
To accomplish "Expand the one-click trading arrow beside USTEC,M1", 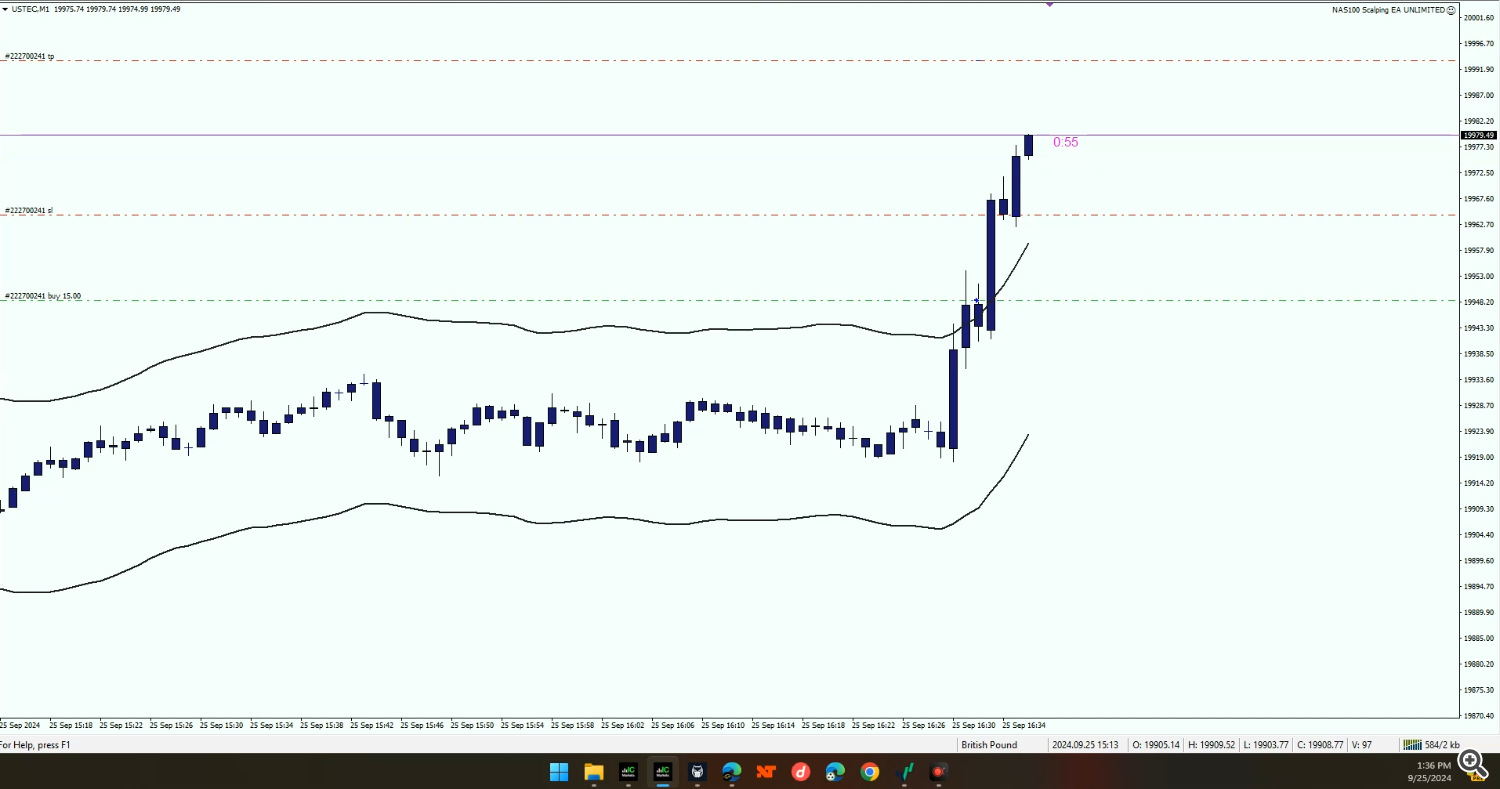I will coord(5,9).
